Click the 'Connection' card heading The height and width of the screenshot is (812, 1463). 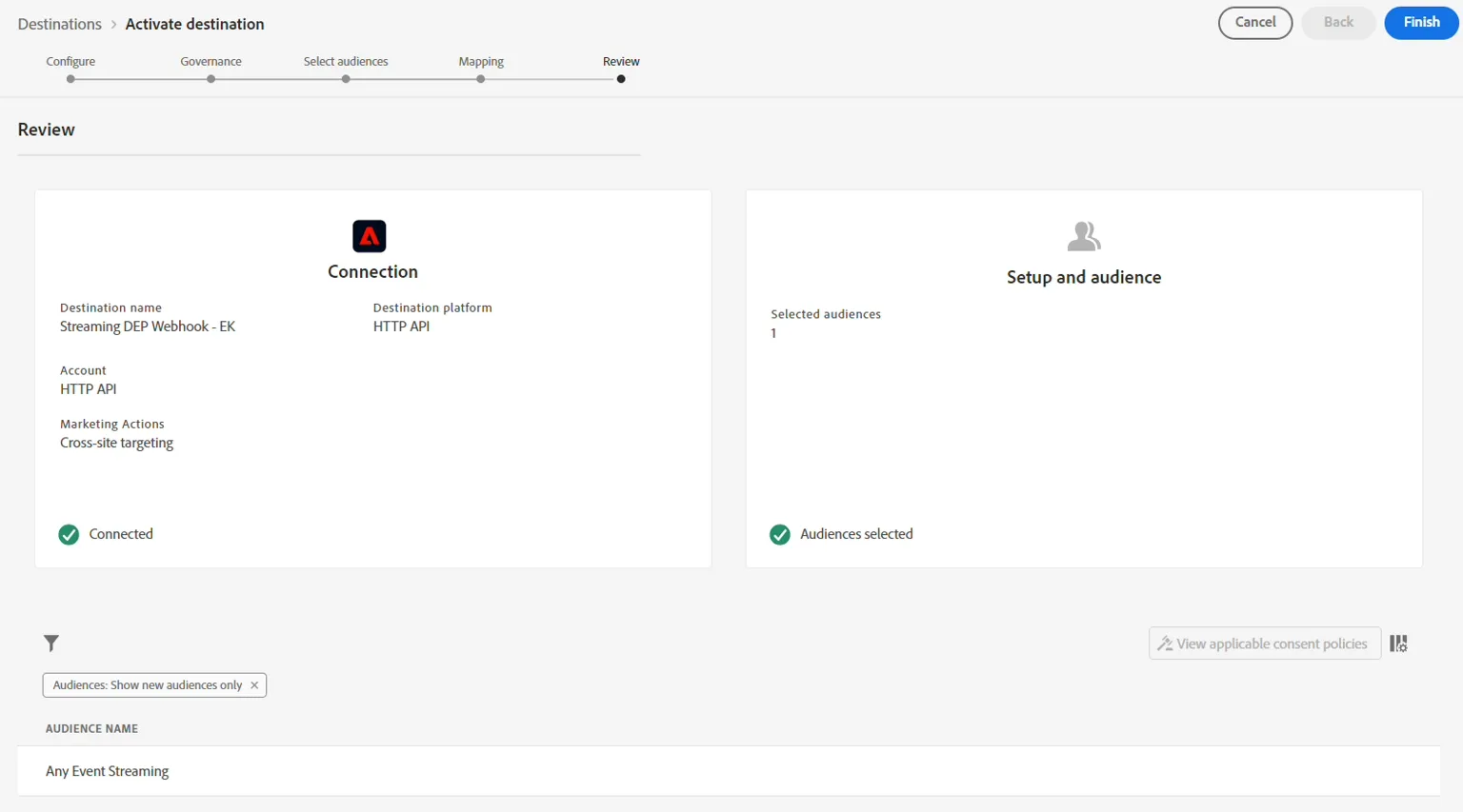click(x=373, y=272)
